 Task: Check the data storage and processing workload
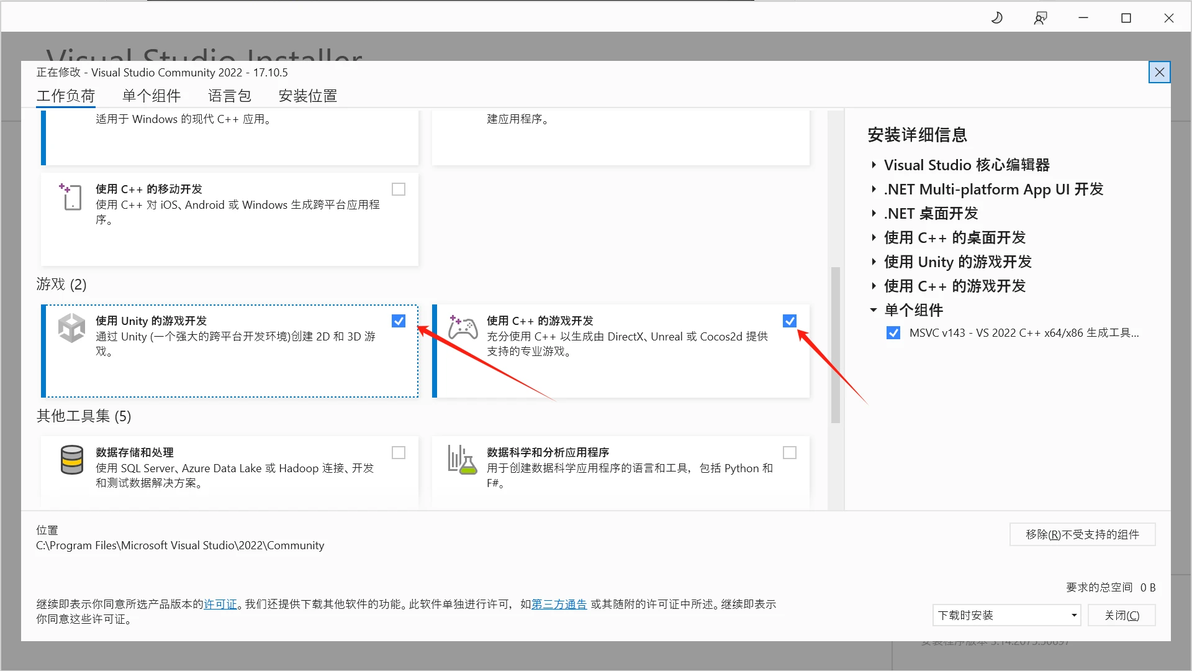[398, 453]
